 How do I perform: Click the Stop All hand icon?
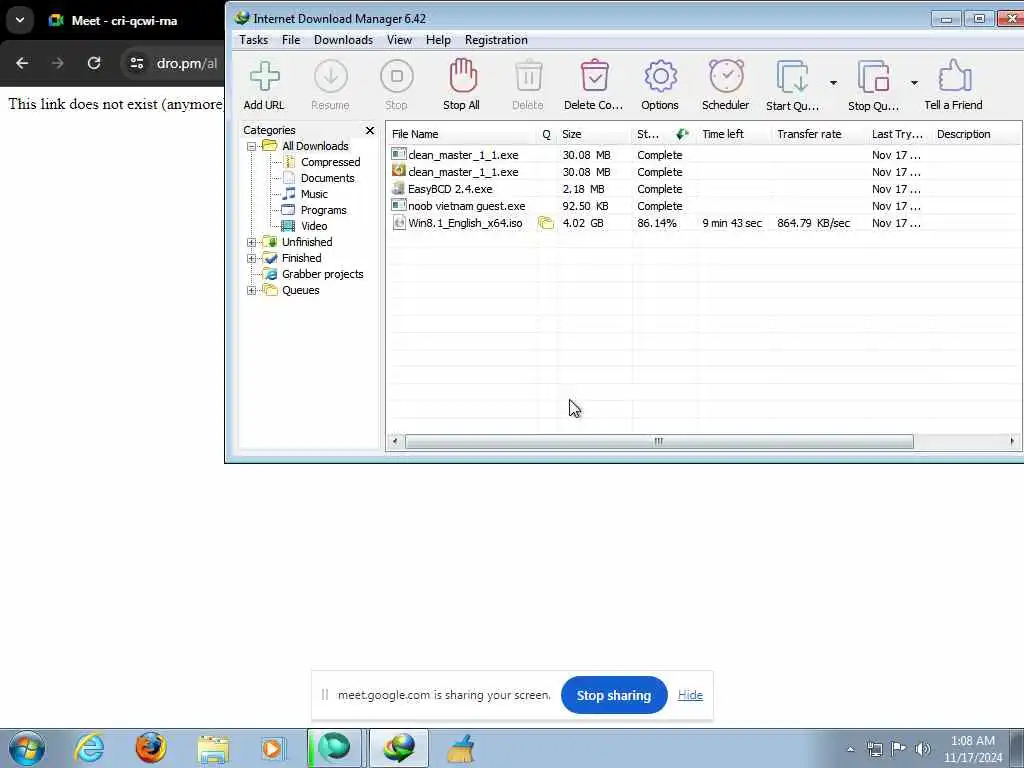[x=462, y=76]
